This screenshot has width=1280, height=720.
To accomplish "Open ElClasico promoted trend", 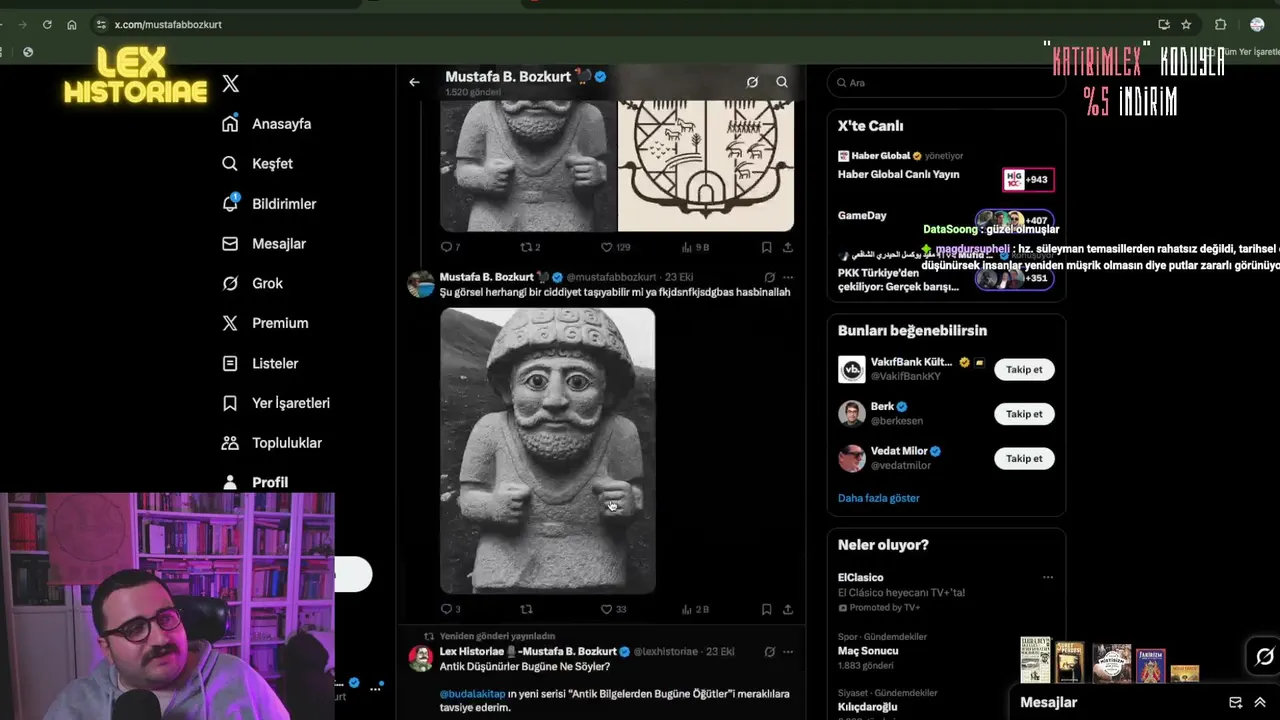I will pos(946,591).
